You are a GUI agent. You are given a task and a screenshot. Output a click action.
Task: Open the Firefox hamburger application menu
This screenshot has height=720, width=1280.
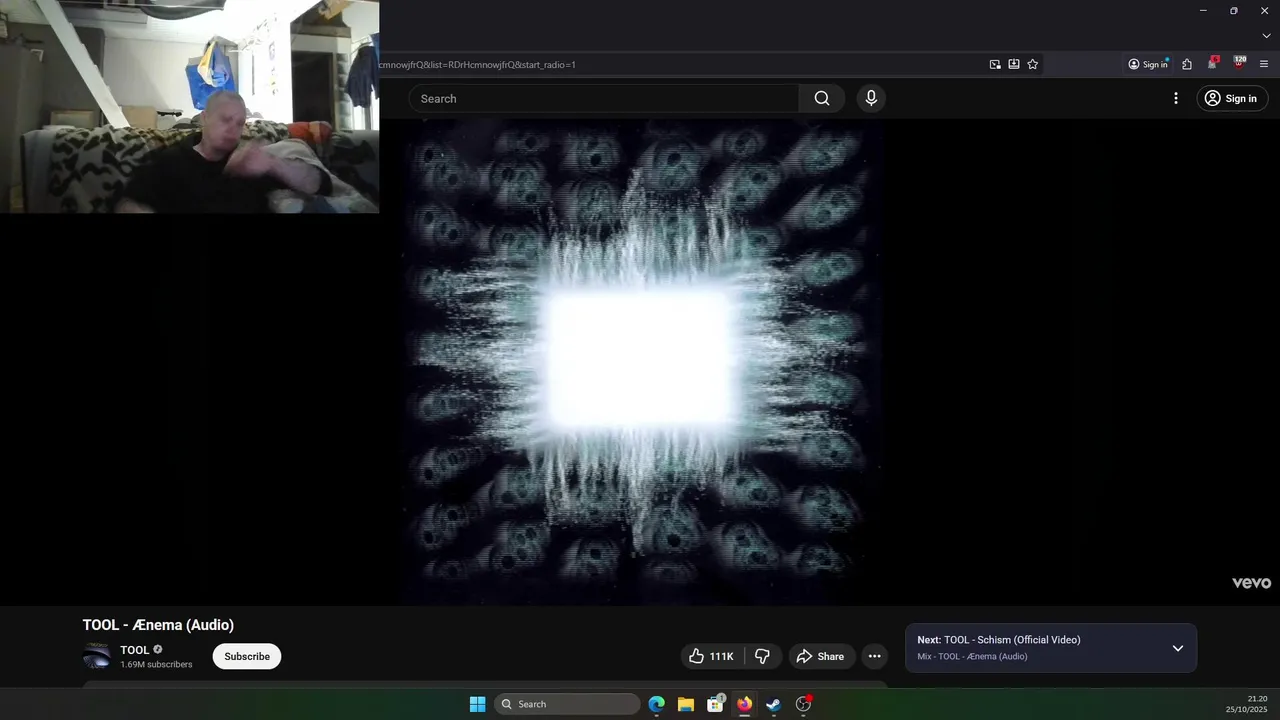(x=1264, y=64)
